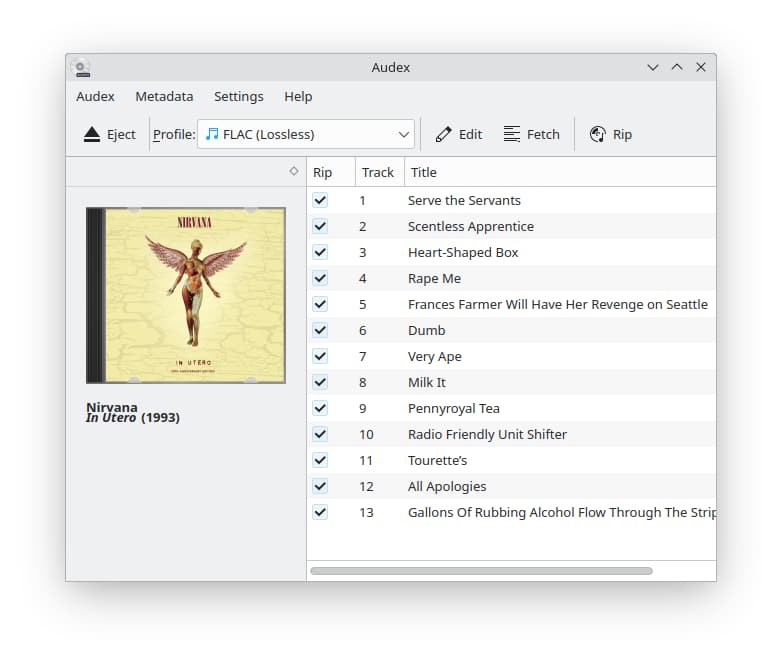
Task: Toggle rip checkbox for Heart-Shaped Box
Action: 320,252
